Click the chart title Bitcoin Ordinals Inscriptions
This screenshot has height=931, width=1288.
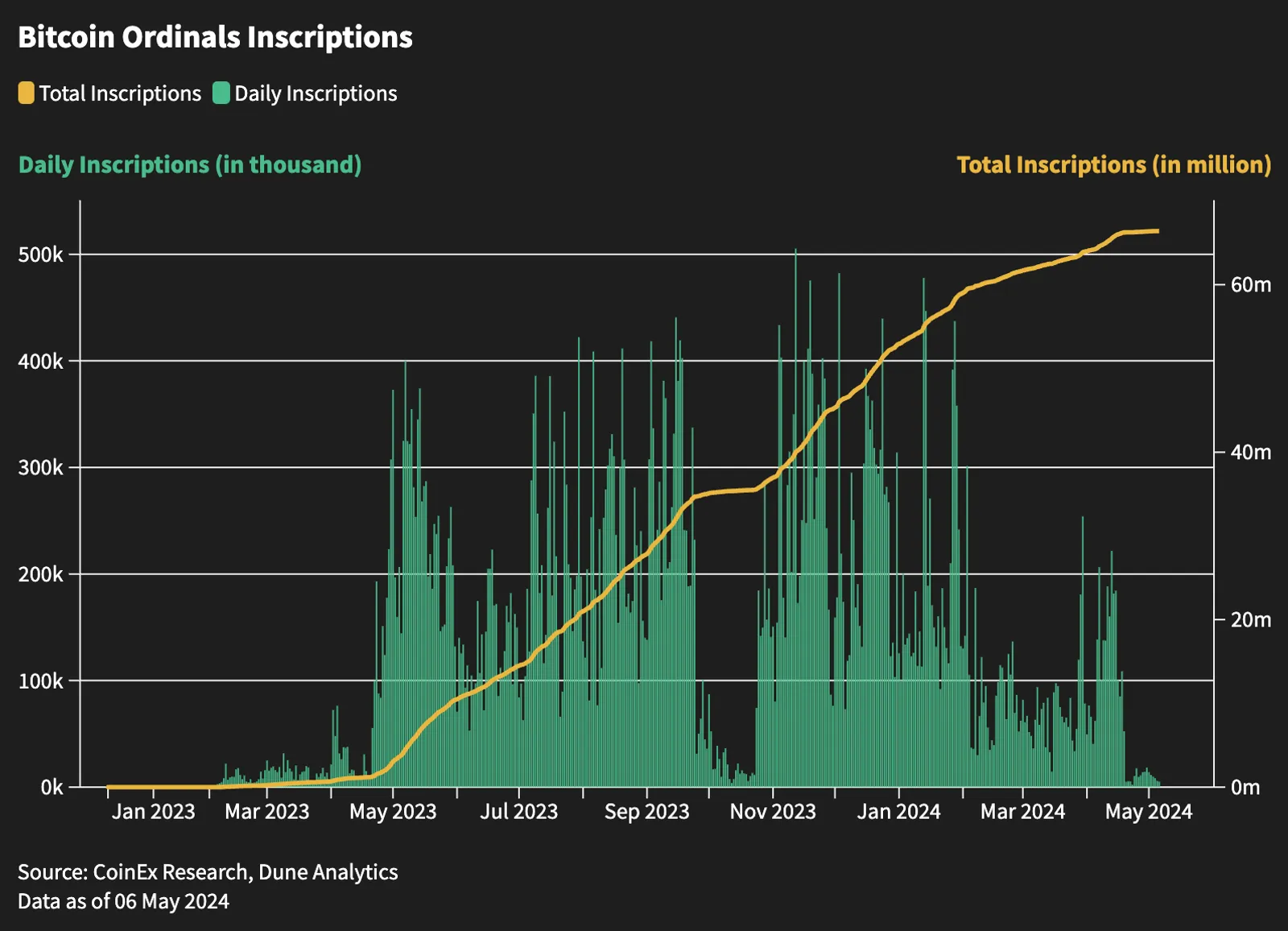tap(215, 37)
